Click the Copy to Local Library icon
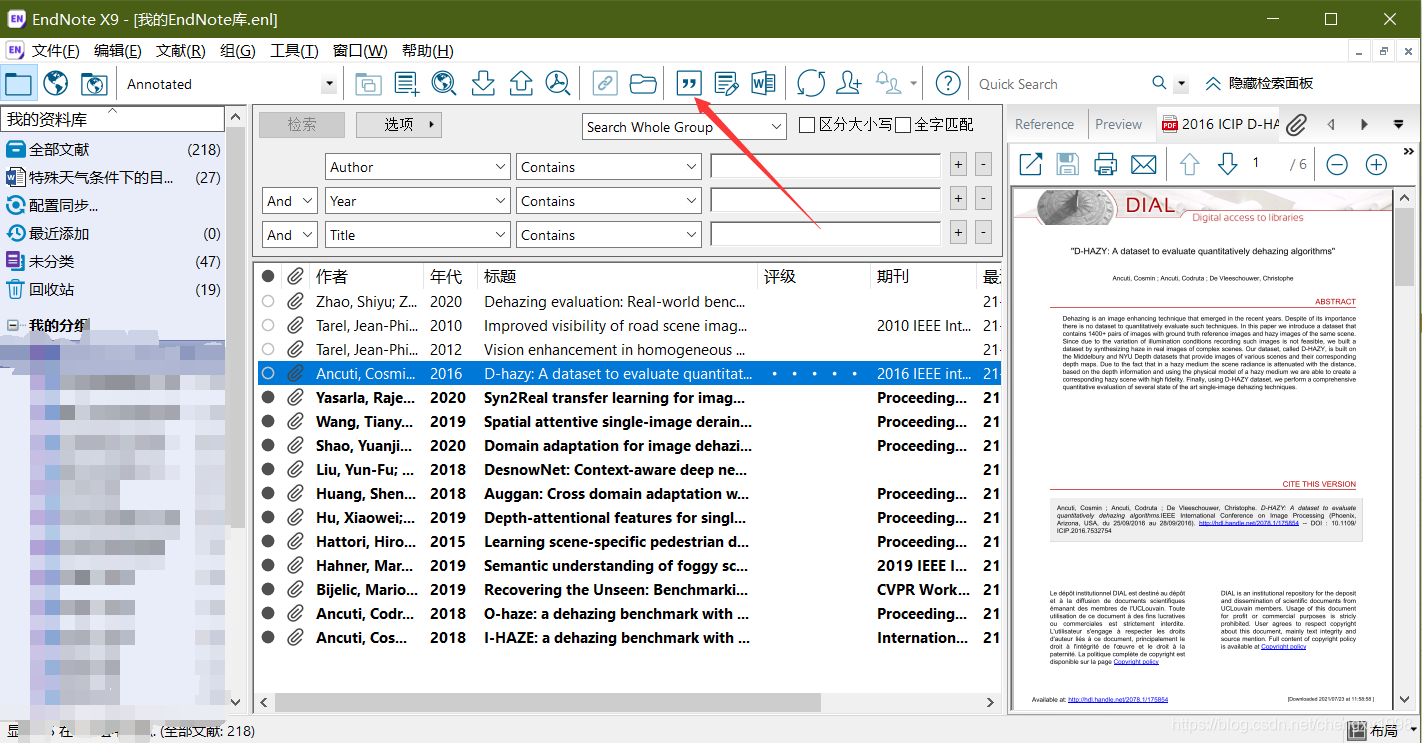 coord(369,84)
